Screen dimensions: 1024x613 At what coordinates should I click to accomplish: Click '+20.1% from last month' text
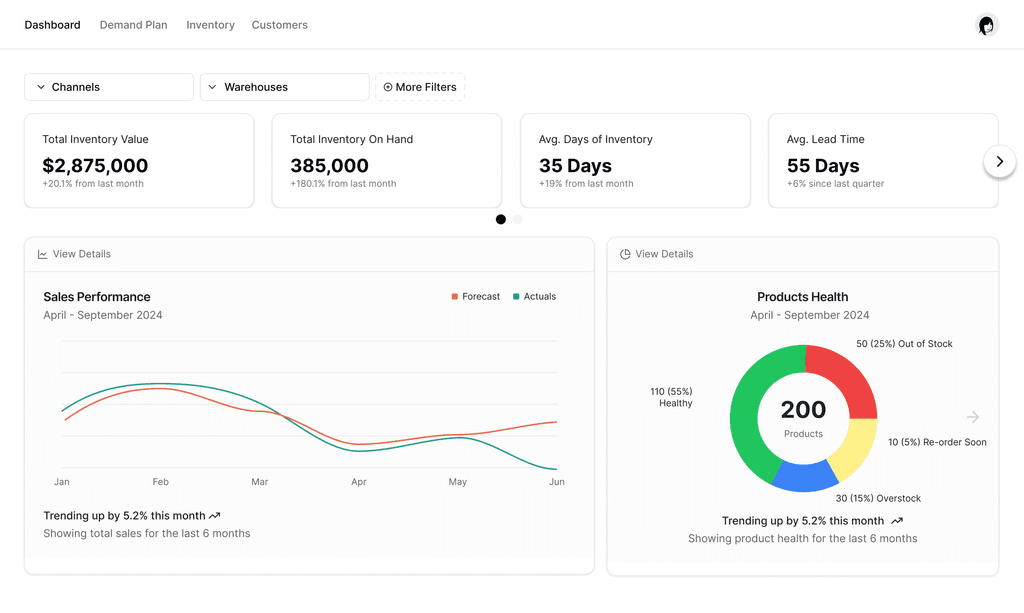point(93,184)
